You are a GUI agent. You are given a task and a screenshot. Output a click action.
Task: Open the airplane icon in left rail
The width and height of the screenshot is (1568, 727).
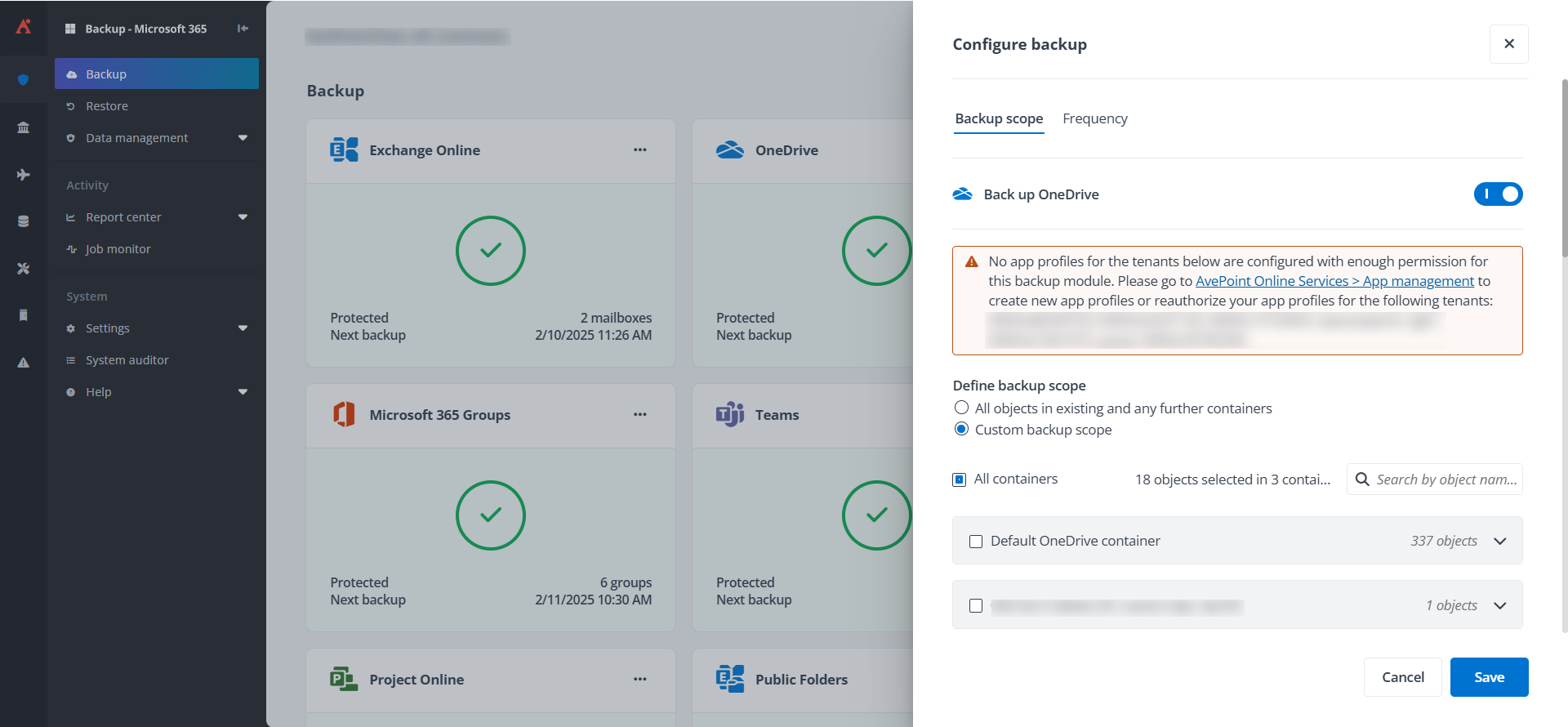24,175
